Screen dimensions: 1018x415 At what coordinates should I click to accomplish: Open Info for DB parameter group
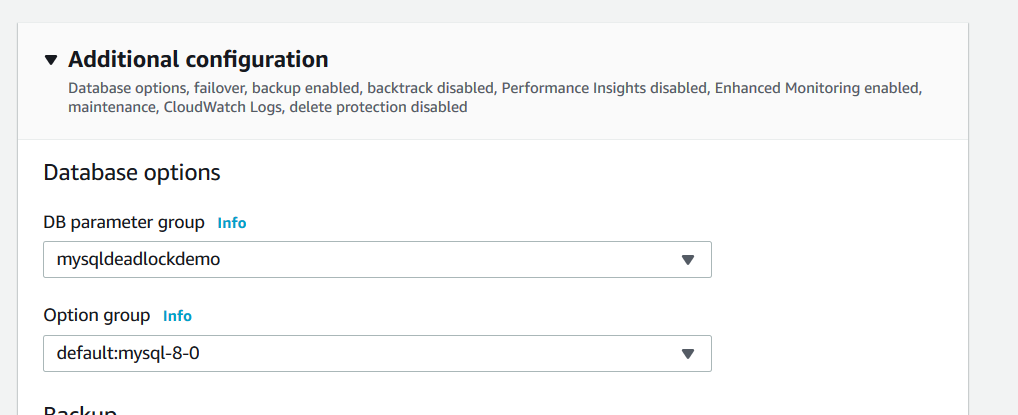[232, 223]
